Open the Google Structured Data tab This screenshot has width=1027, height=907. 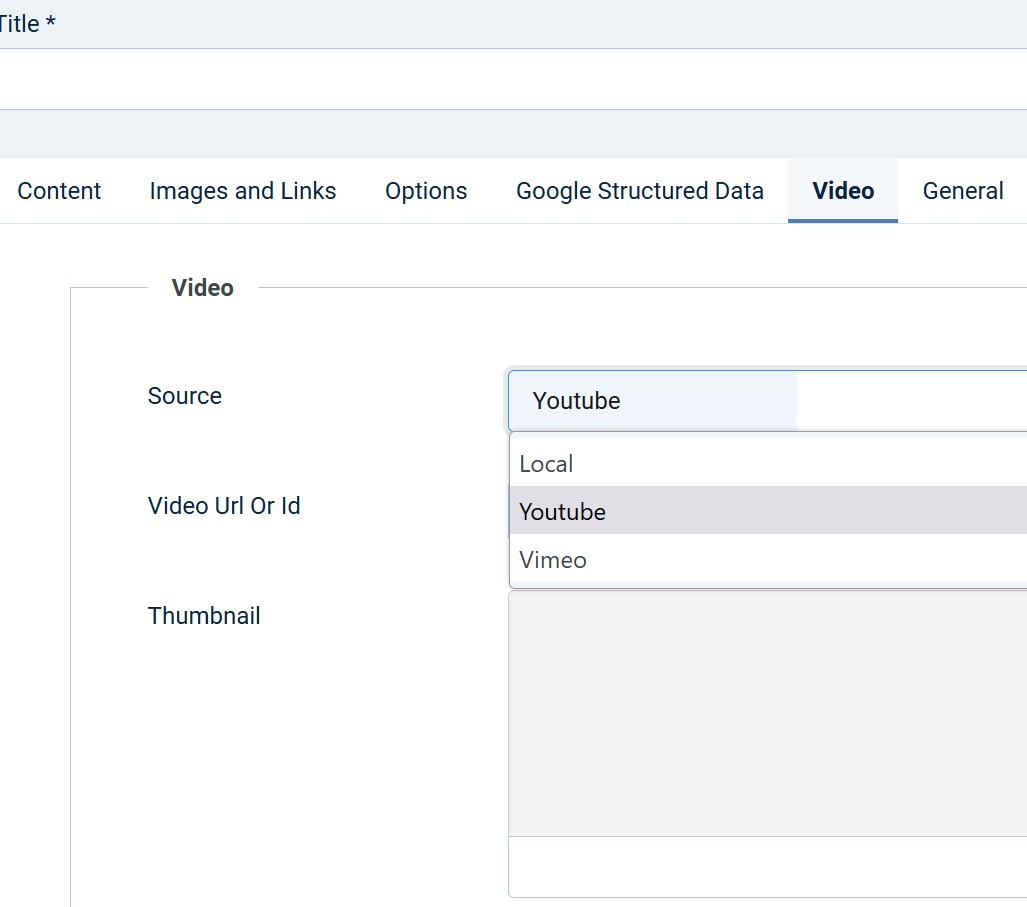[x=640, y=191]
